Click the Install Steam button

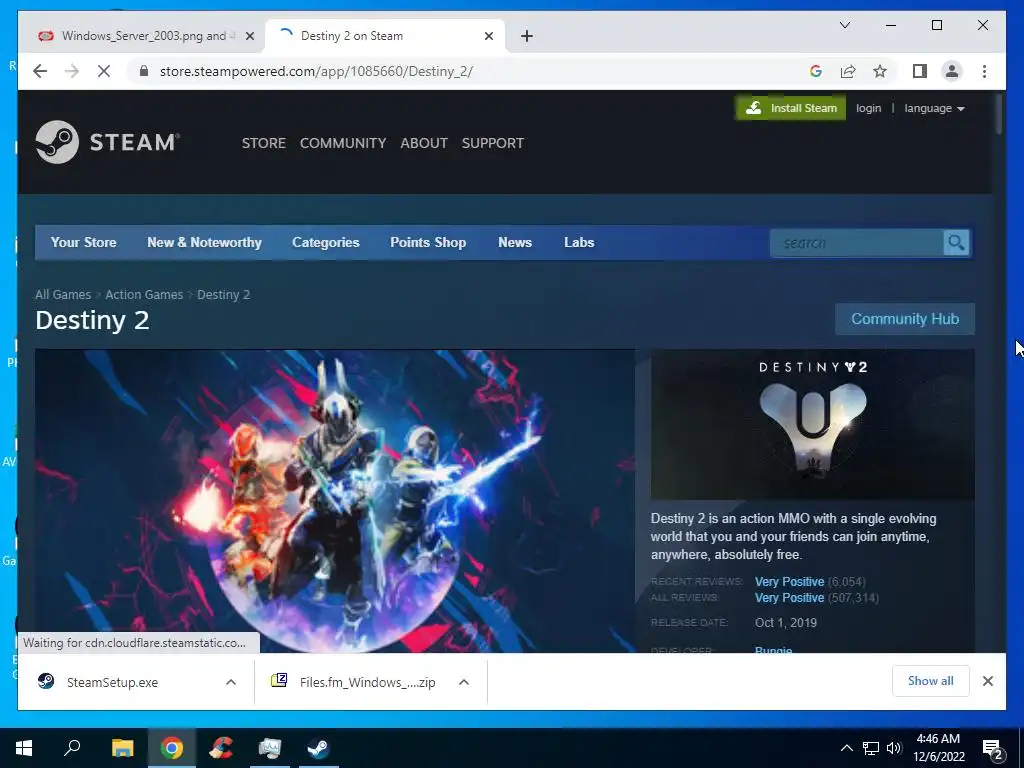[791, 108]
